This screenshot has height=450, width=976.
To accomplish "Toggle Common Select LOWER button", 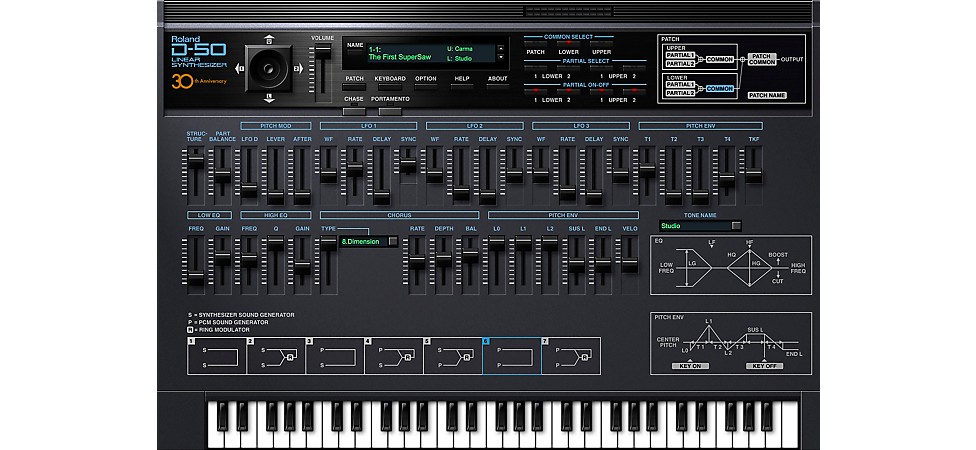I will (x=568, y=44).
